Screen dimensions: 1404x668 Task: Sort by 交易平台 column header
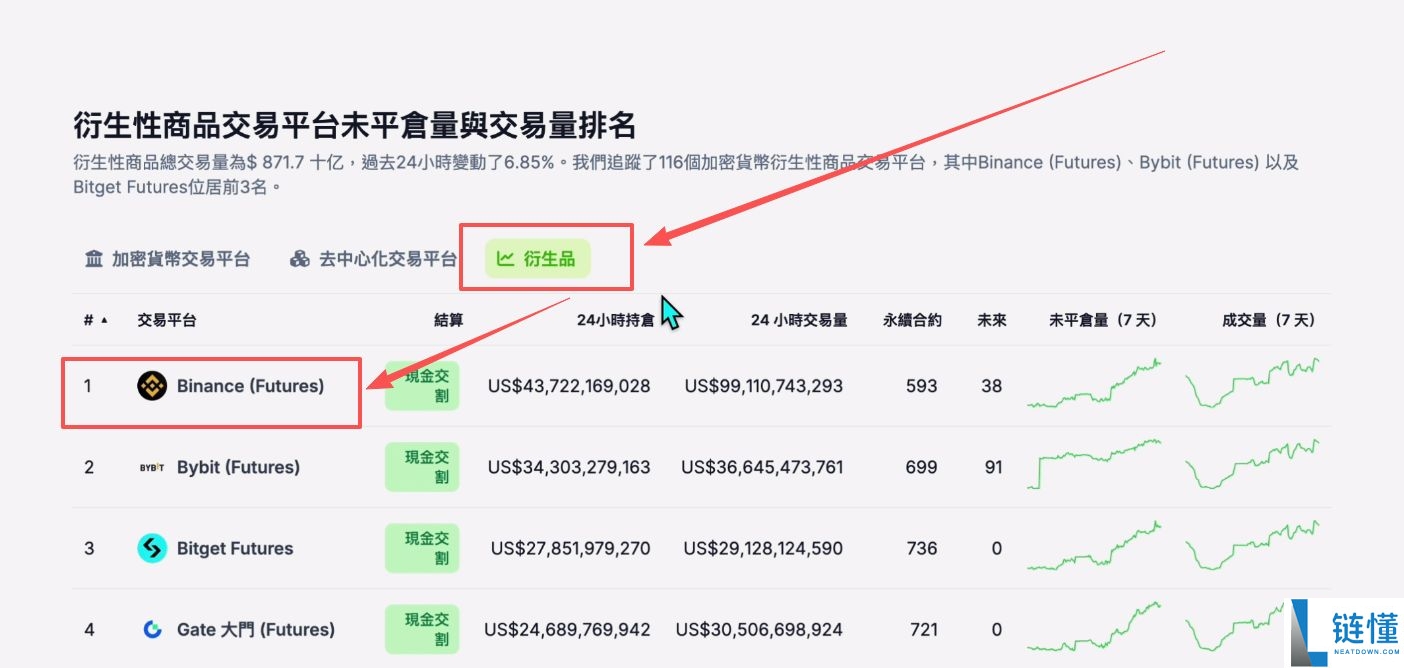click(x=167, y=320)
